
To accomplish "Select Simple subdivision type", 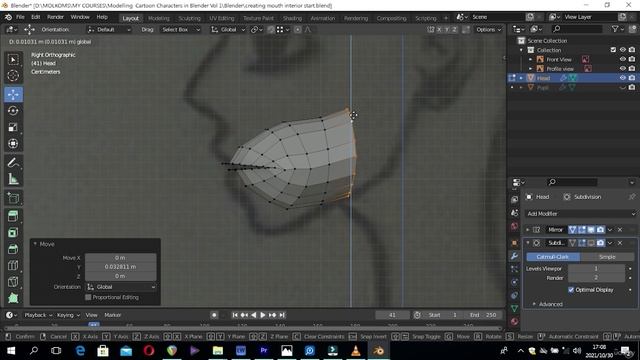I will coord(607,257).
